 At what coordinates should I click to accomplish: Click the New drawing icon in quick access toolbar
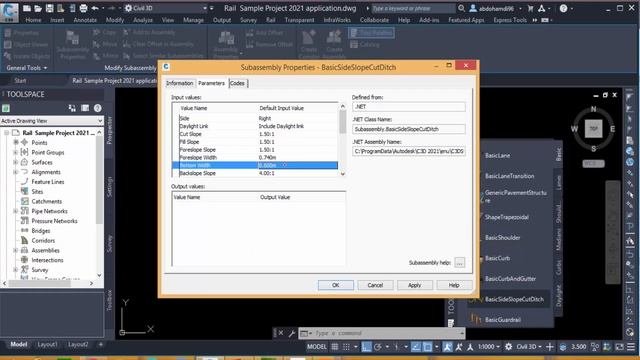click(x=27, y=8)
